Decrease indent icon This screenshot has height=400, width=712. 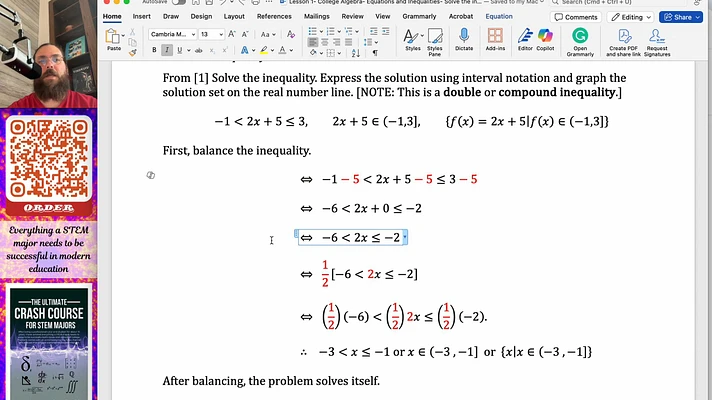click(x=373, y=31)
